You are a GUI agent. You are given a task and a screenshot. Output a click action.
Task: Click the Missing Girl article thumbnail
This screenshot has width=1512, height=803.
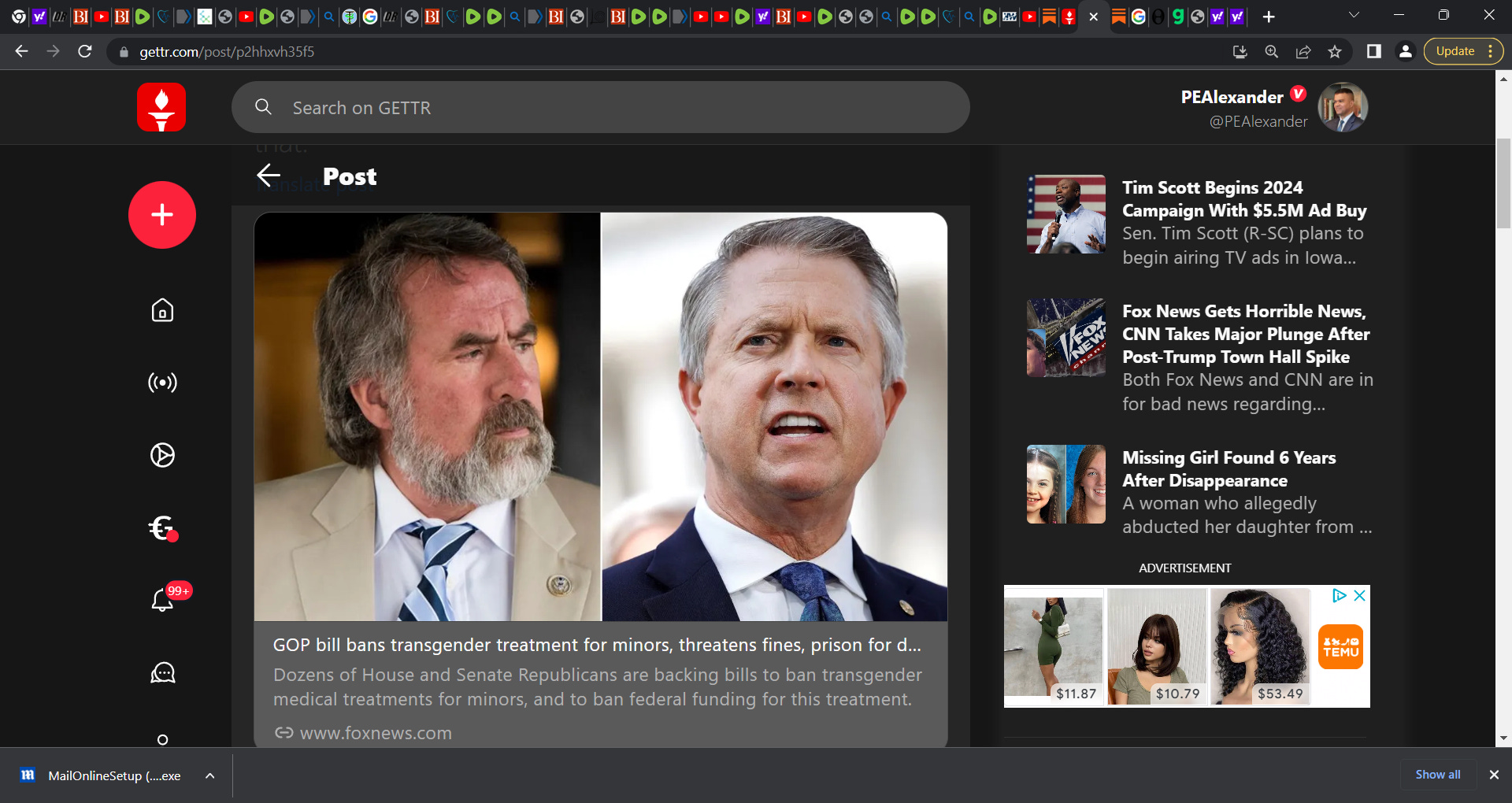[1066, 484]
